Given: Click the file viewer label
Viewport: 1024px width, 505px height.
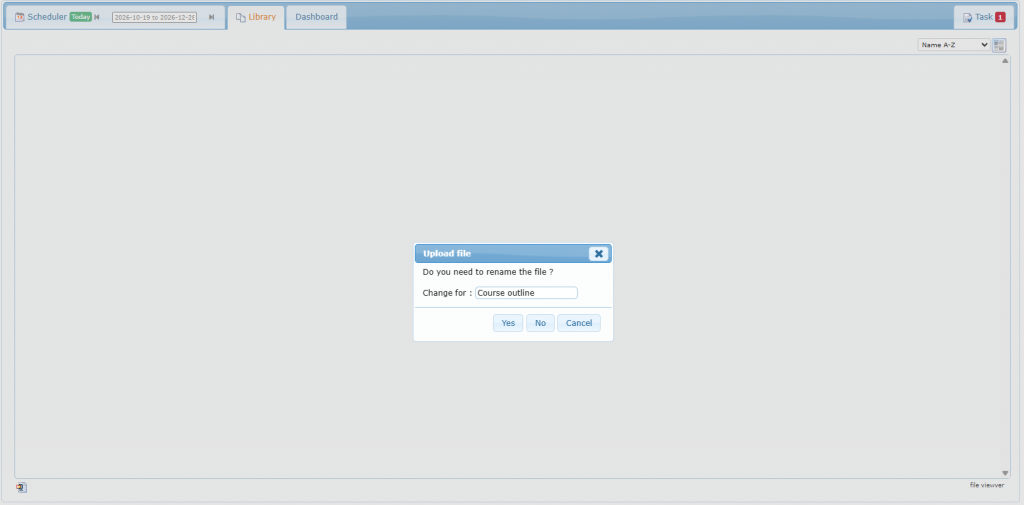Looking at the screenshot, I should click(987, 485).
